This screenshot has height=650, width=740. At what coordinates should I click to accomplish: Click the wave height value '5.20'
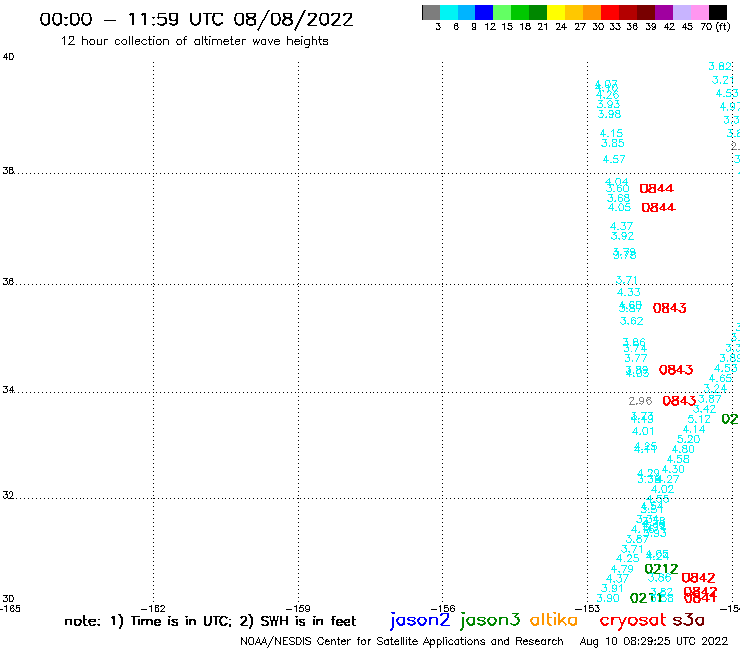pyautogui.click(x=689, y=439)
